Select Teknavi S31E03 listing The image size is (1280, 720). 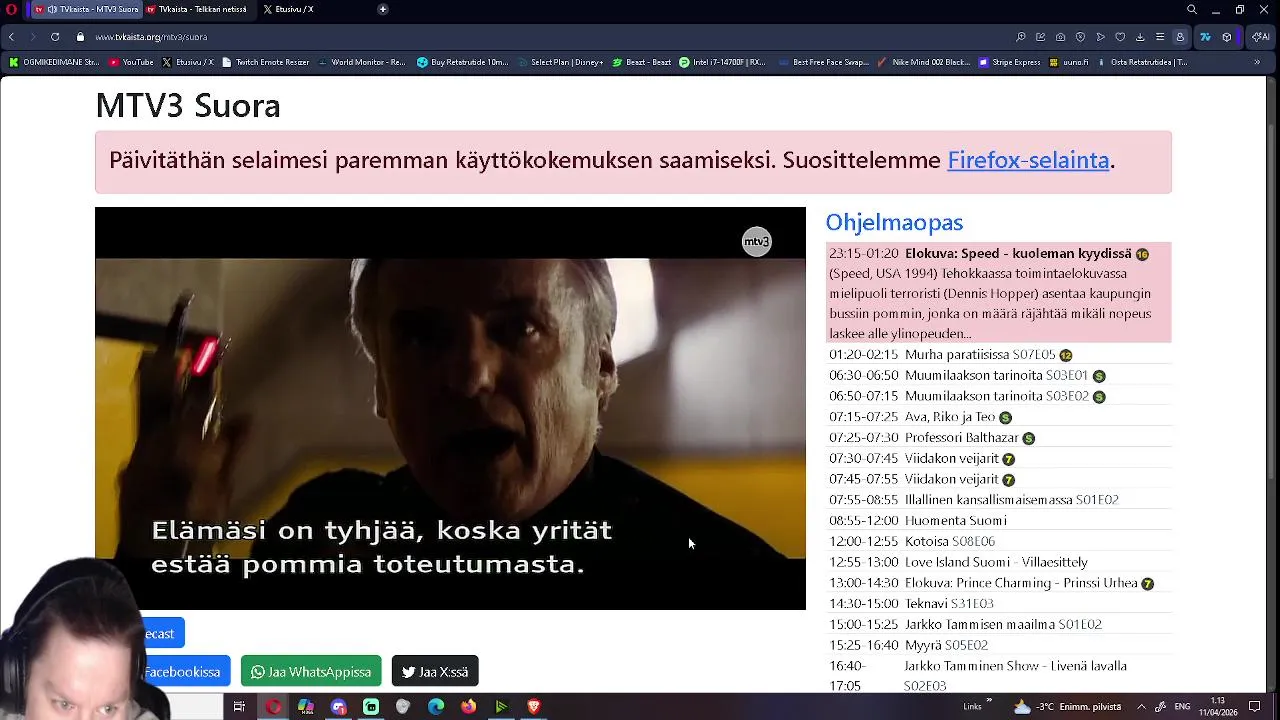(x=998, y=603)
